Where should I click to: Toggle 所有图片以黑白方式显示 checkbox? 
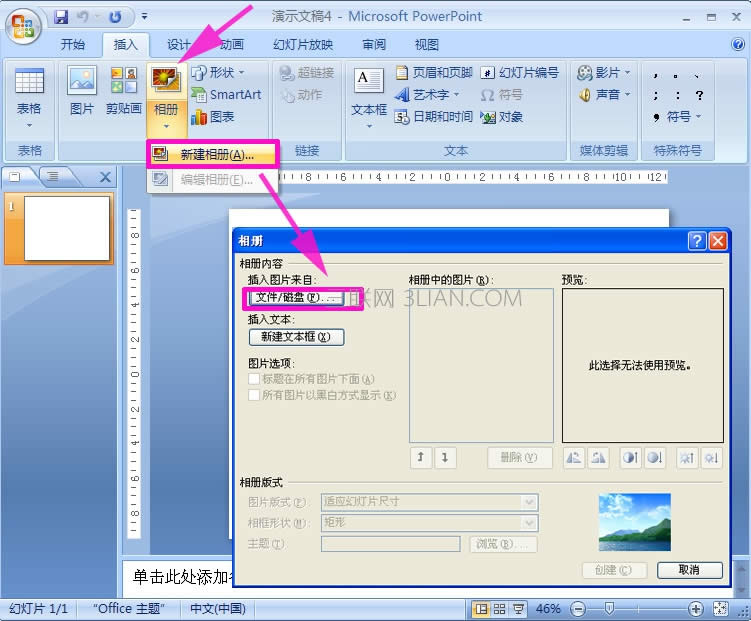[x=254, y=395]
